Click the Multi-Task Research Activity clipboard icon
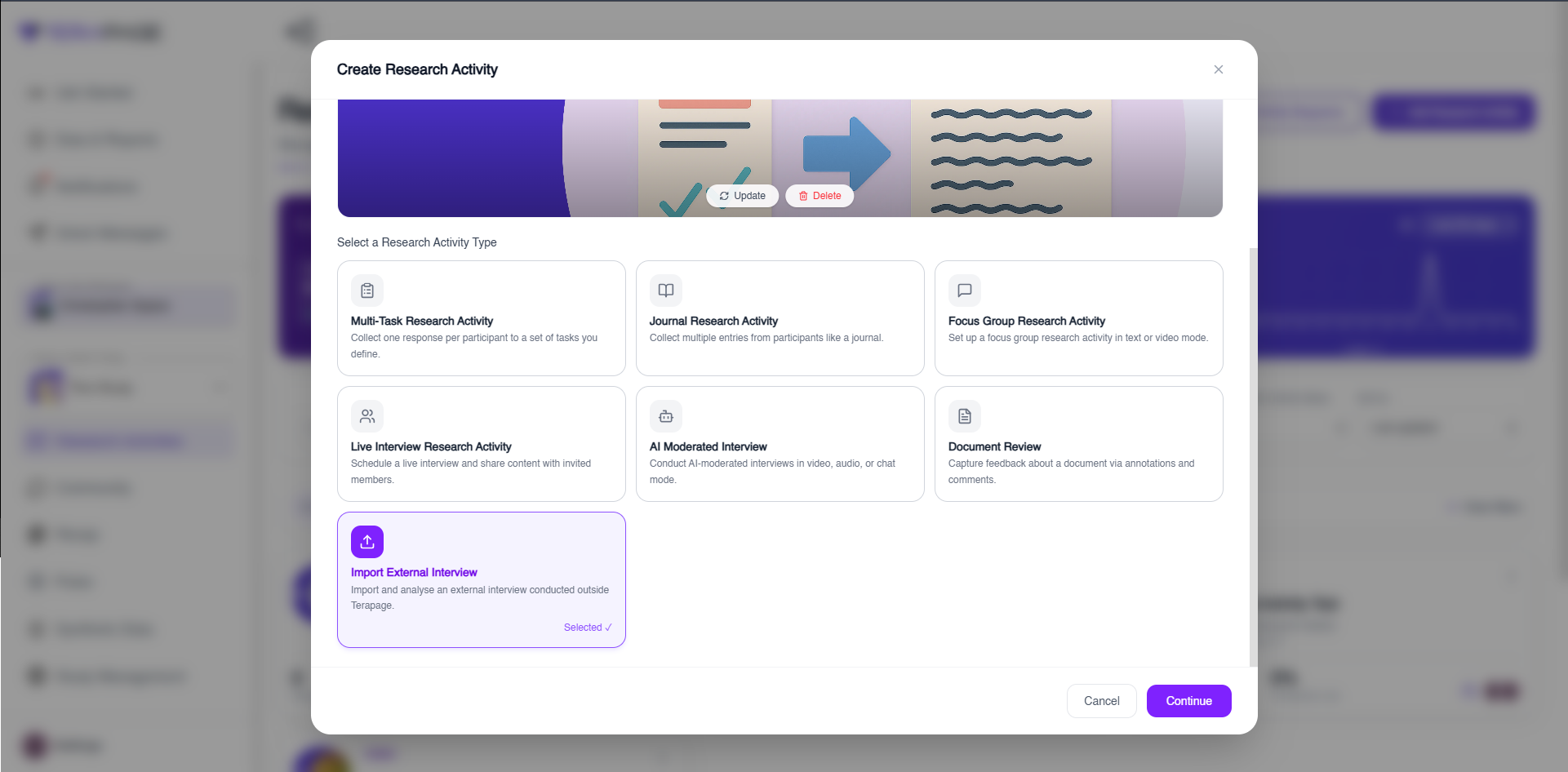 367,291
